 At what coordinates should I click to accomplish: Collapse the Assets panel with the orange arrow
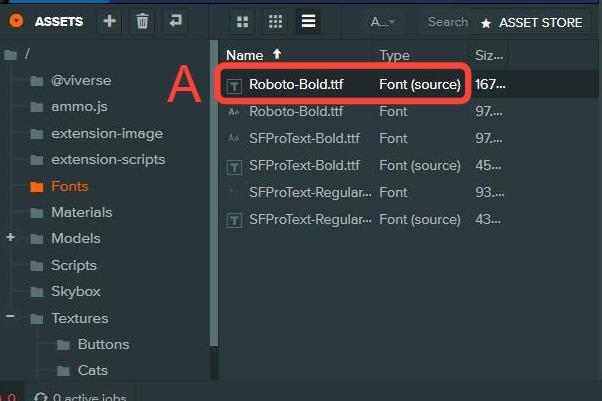click(x=16, y=21)
